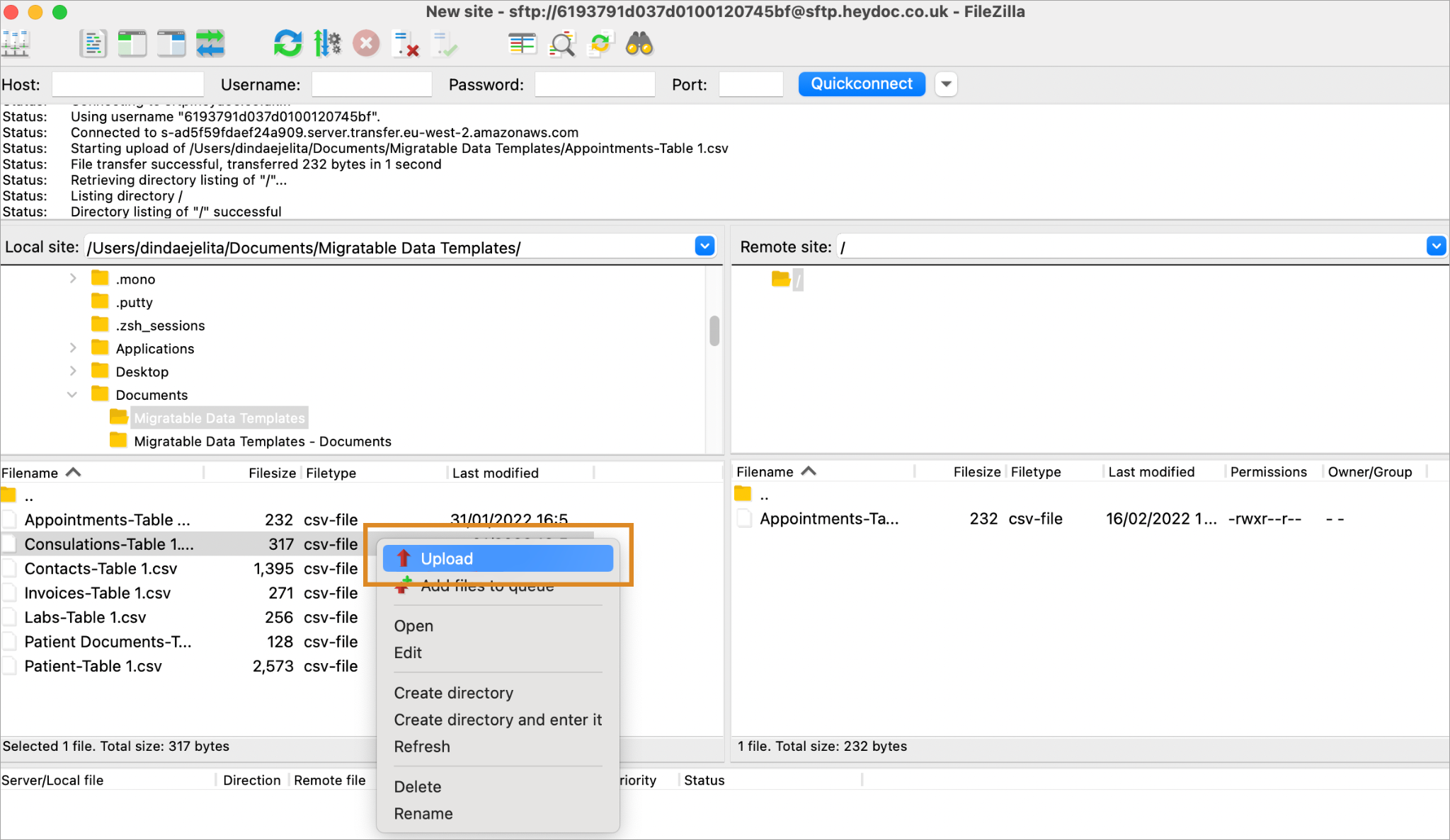Click the Quickconnect button

click(x=862, y=84)
